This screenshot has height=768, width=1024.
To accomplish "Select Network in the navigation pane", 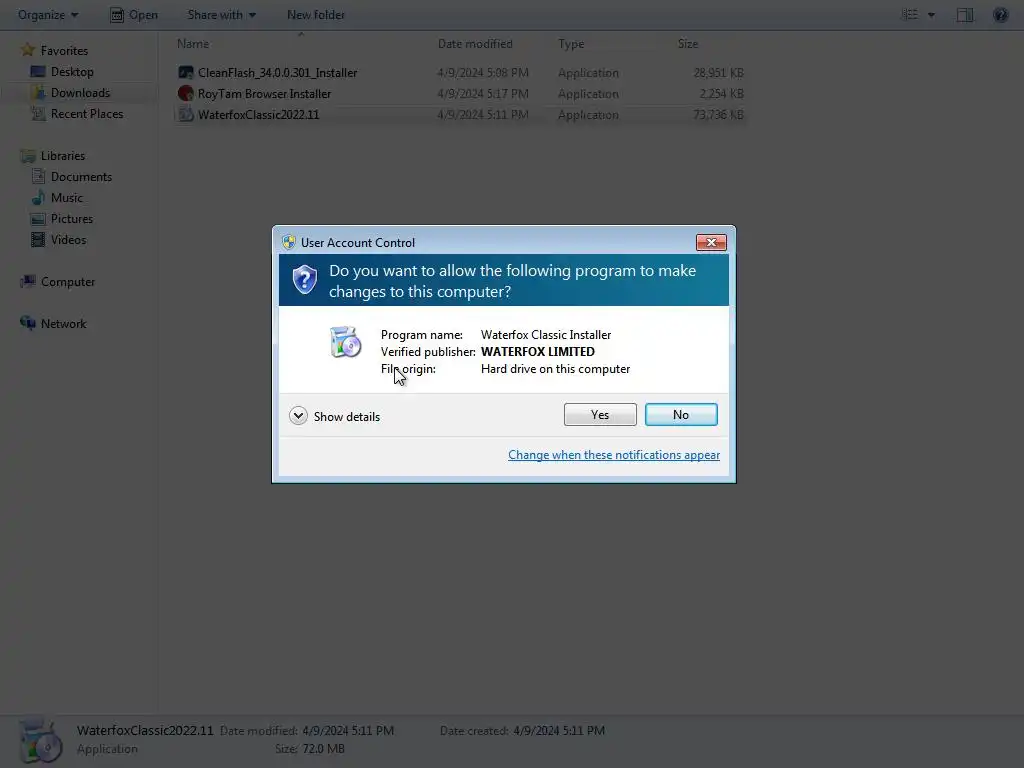I will coord(63,323).
